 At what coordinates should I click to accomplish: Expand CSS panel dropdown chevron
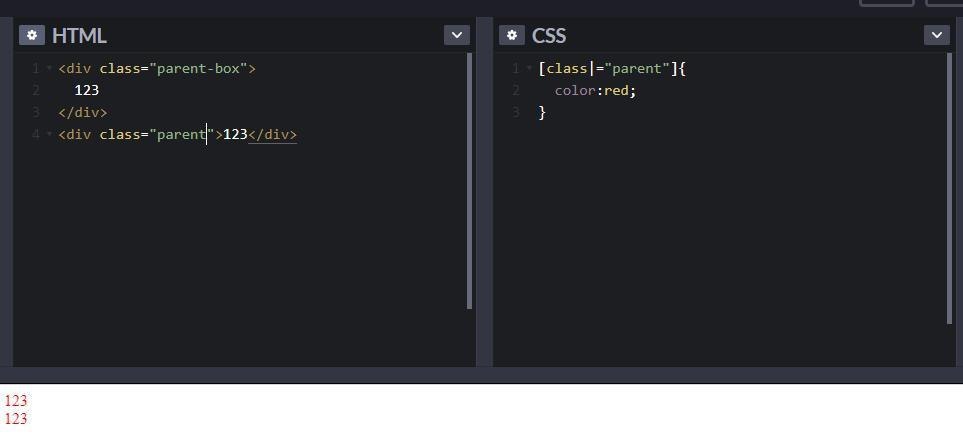(937, 35)
